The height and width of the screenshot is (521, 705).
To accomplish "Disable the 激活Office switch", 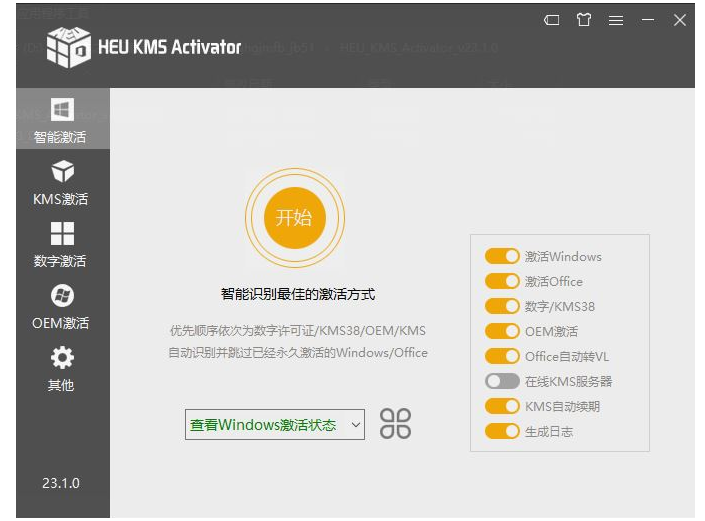I will pos(502,282).
